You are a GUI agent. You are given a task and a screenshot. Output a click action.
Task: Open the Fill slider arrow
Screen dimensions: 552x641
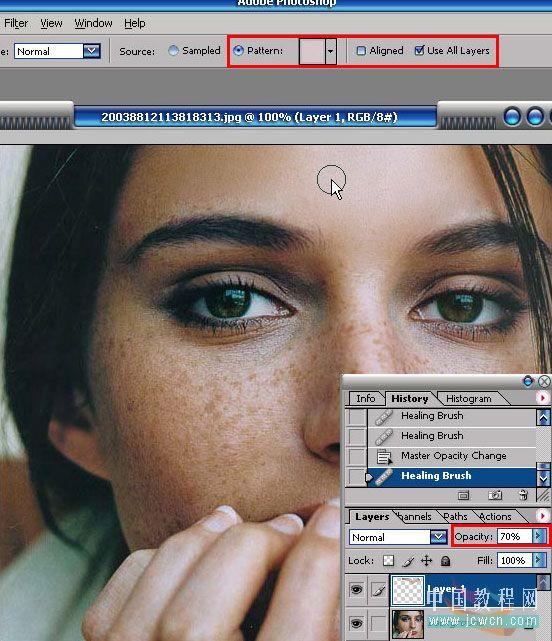click(539, 560)
